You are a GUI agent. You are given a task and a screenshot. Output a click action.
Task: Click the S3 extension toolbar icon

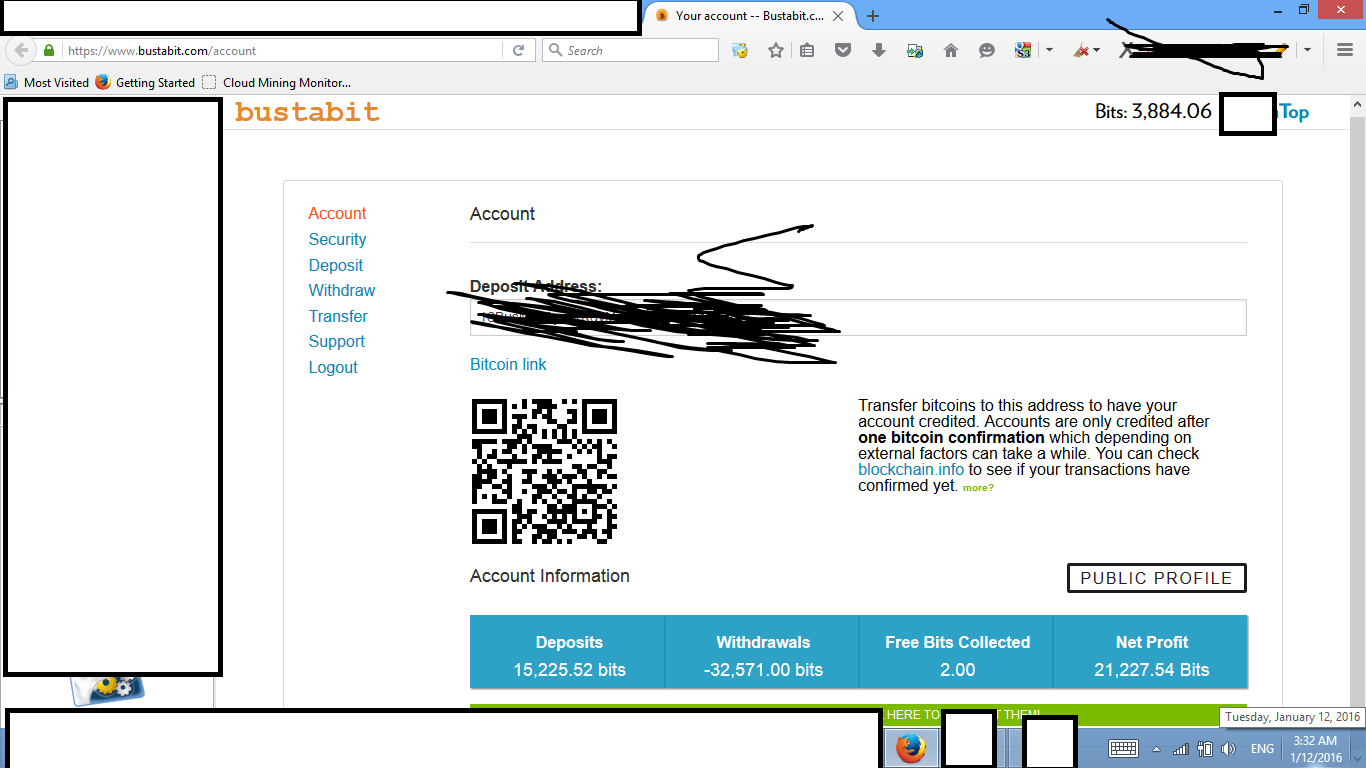pyautogui.click(x=1023, y=50)
